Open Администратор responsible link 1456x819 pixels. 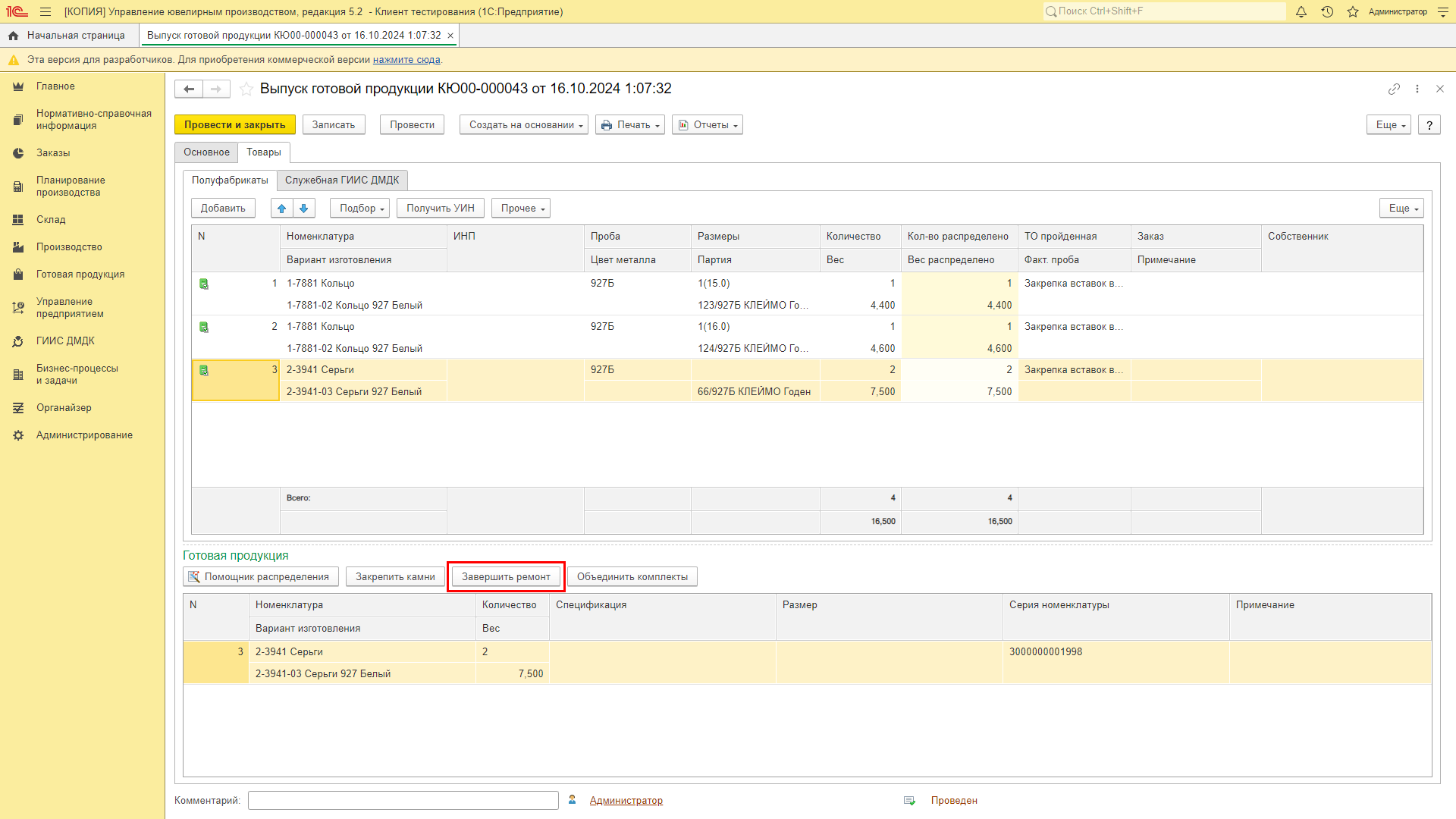pos(626,801)
